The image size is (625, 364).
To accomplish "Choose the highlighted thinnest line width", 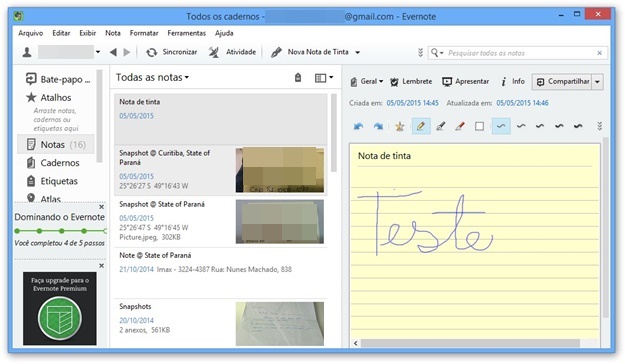I will pos(501,126).
